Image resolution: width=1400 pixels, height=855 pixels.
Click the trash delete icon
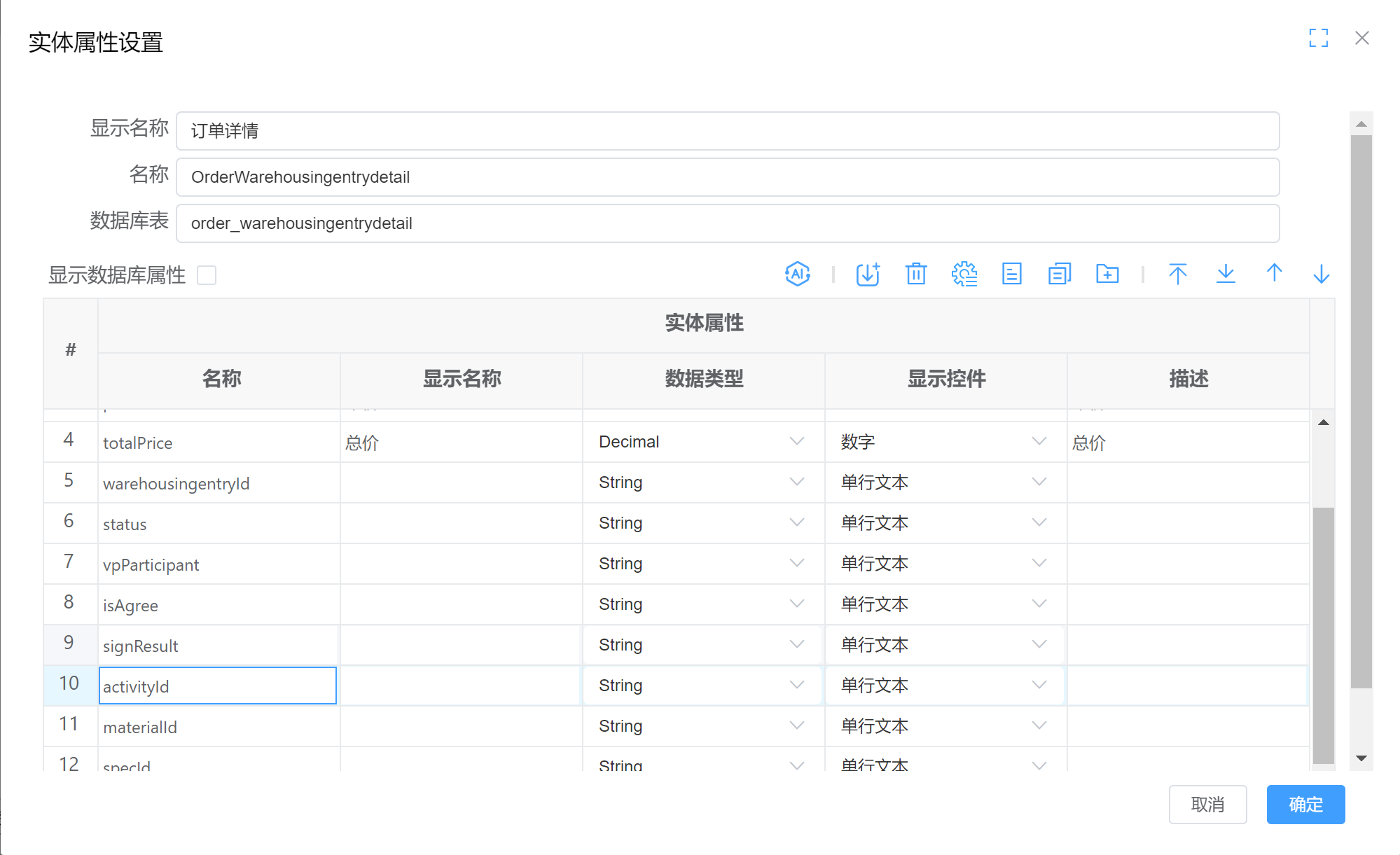(x=915, y=274)
